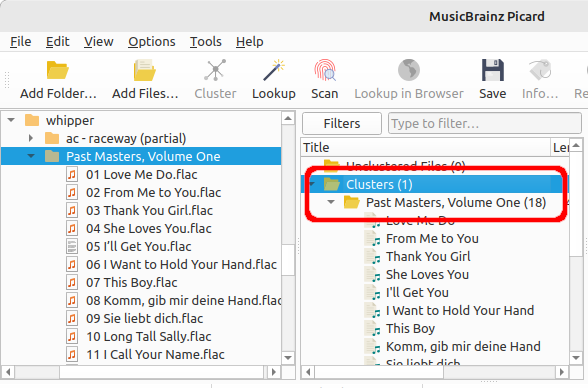Click file browser vertical scroll down arrow
The width and height of the screenshot is (588, 388).
(x=288, y=358)
